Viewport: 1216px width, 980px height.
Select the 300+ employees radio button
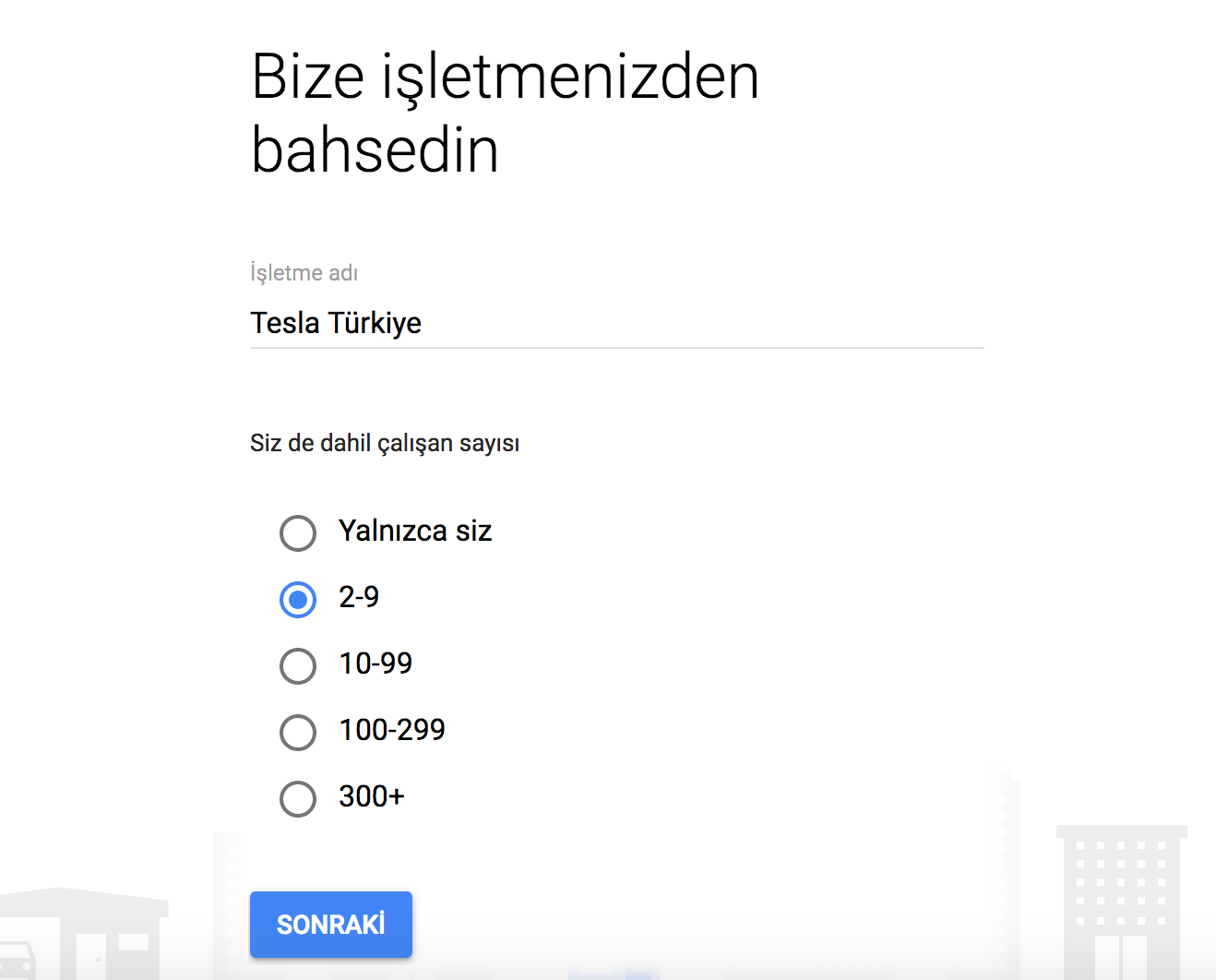pos(298,799)
